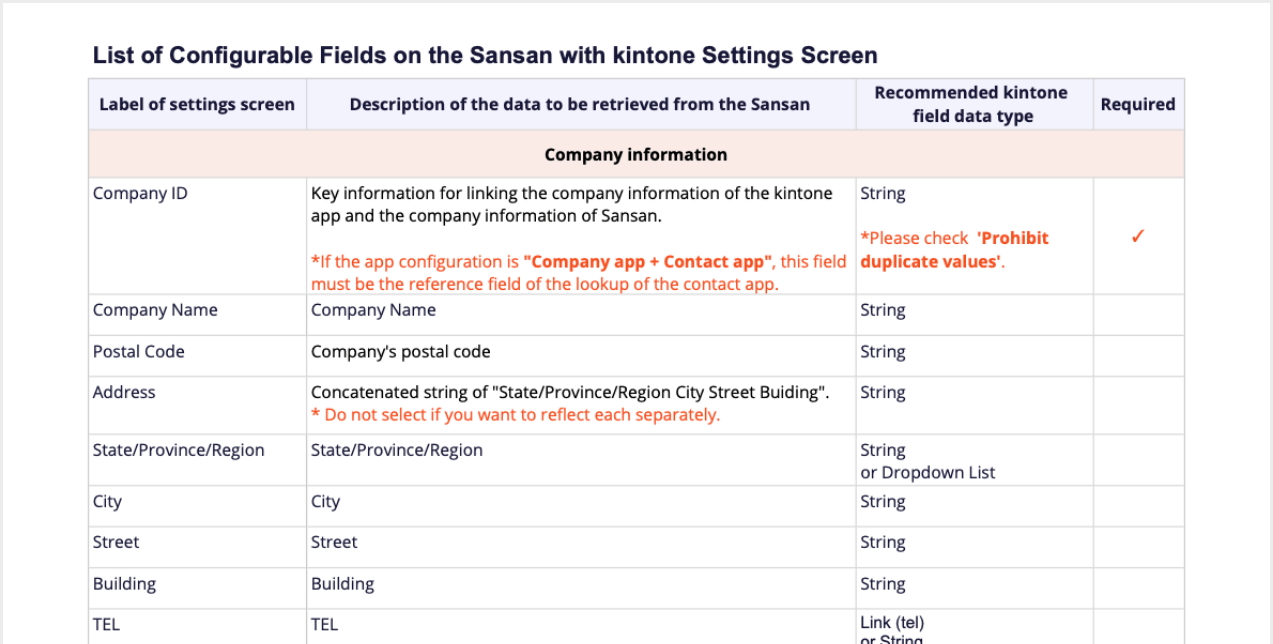Click the "Address" label cell
The height and width of the screenshot is (644, 1273).
(124, 393)
